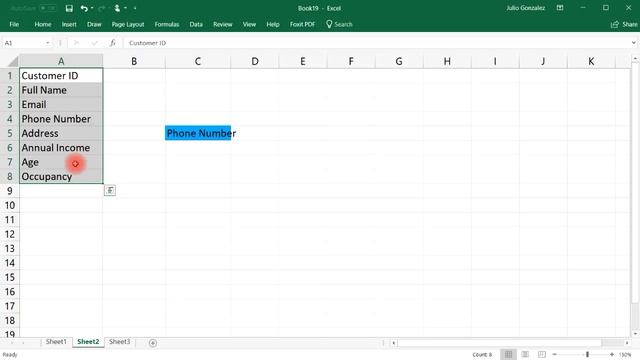Click the Quick Analysis icon below selection
Viewport: 640px width, 360px height.
(110, 190)
